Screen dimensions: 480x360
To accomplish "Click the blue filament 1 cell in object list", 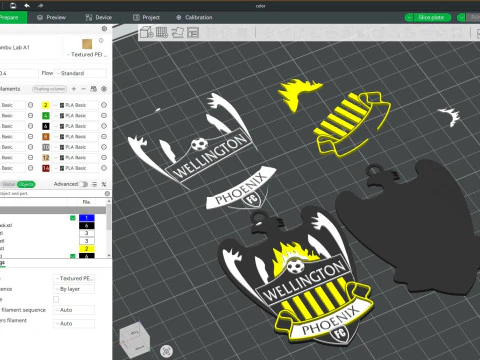I will pyautogui.click(x=87, y=218).
